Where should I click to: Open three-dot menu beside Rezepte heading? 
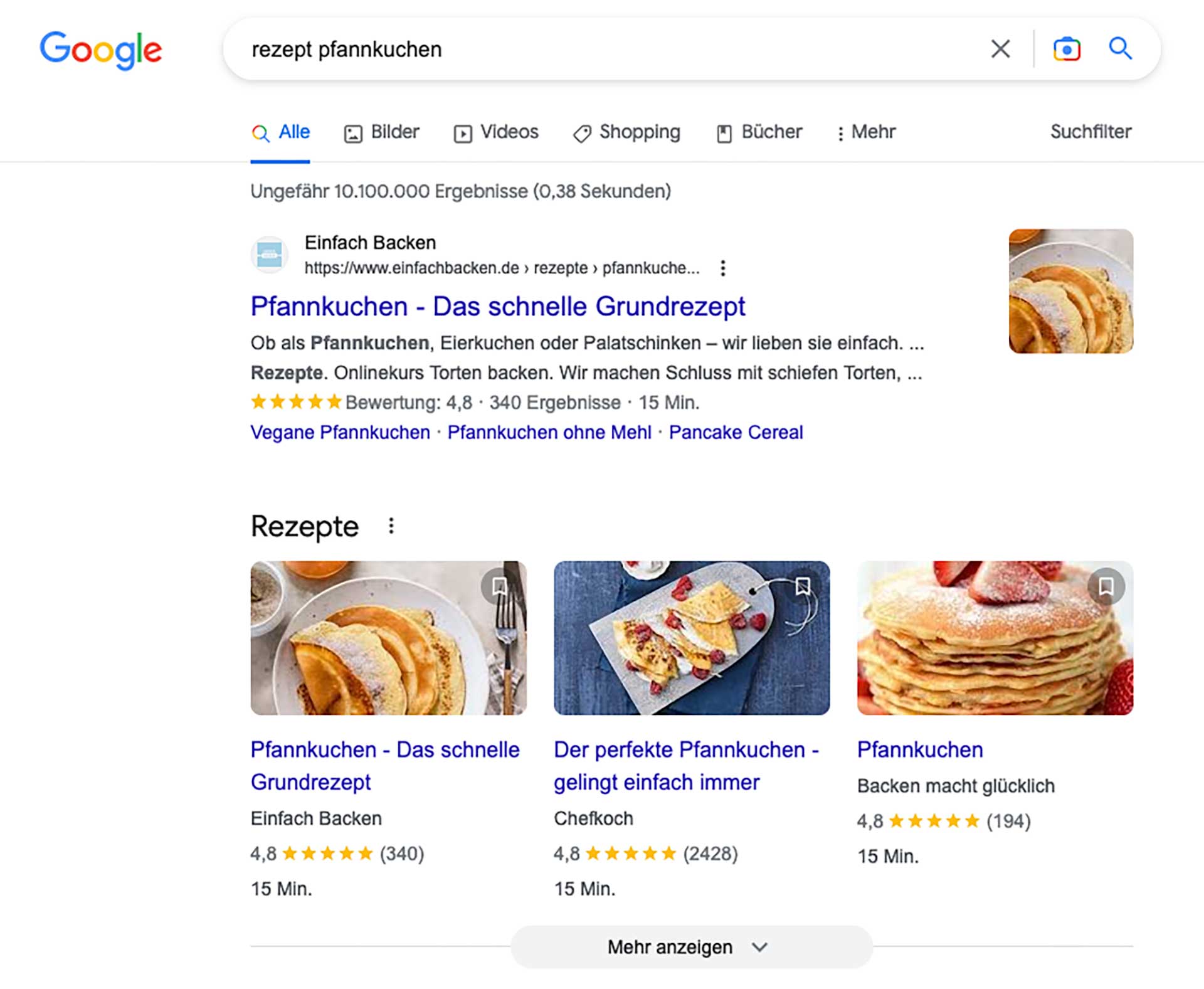point(391,526)
